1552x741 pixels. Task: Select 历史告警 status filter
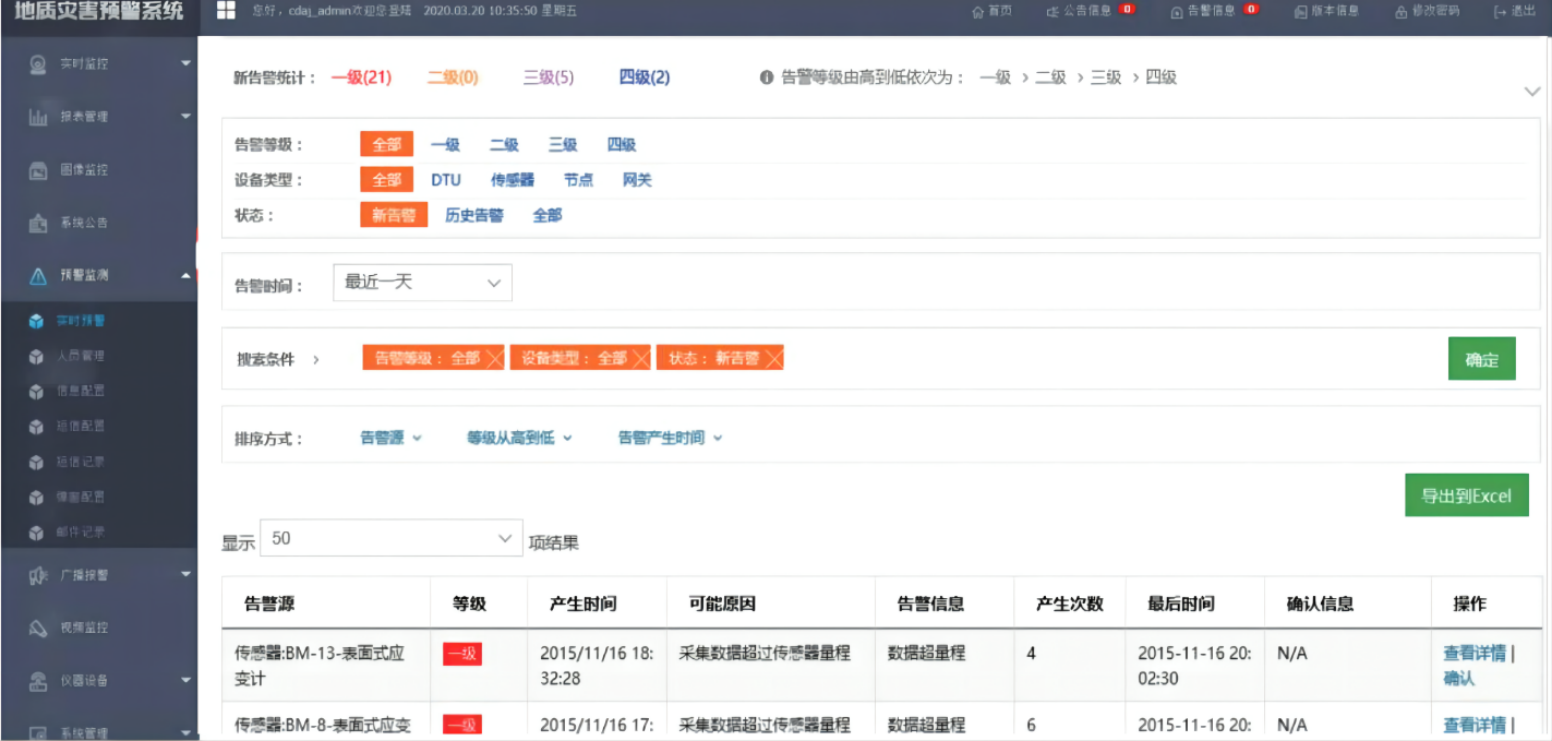point(474,215)
